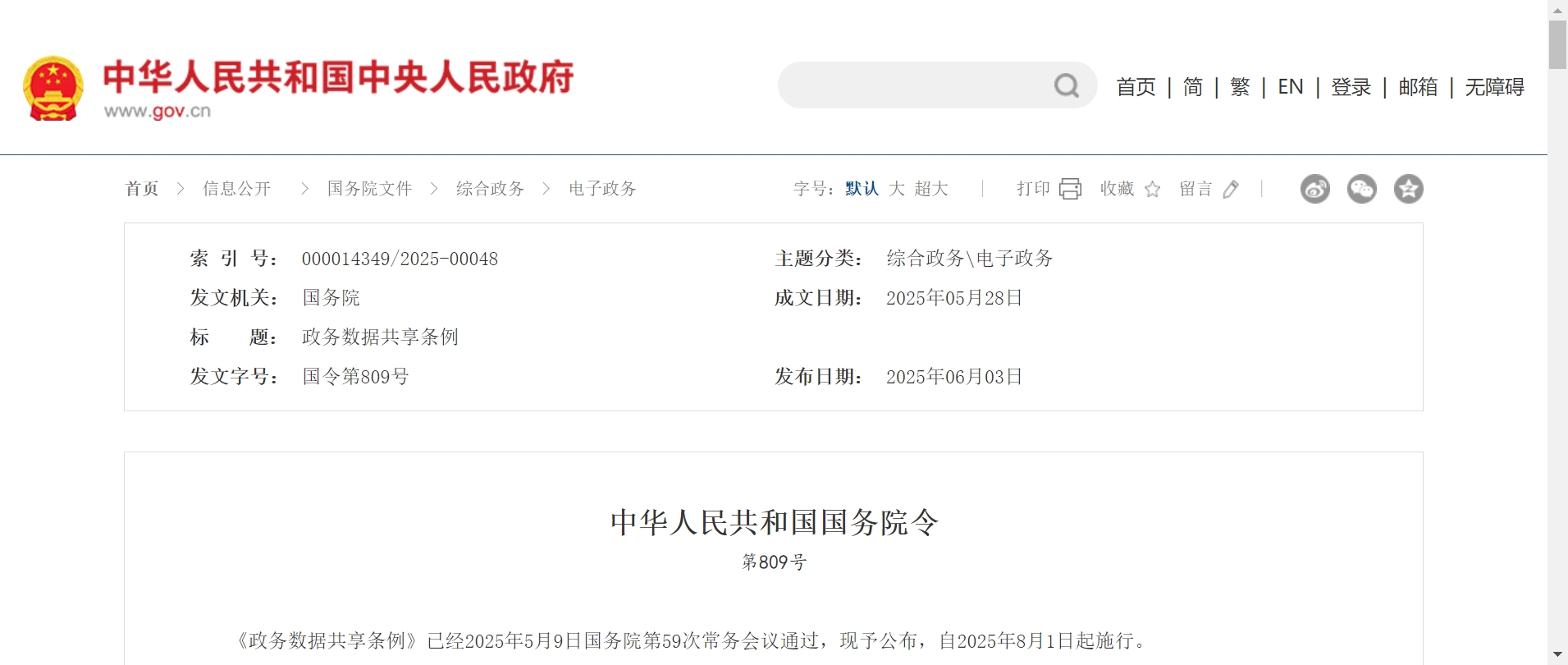This screenshot has width=1568, height=665.
Task: Select 默认 font size option
Action: (862, 189)
